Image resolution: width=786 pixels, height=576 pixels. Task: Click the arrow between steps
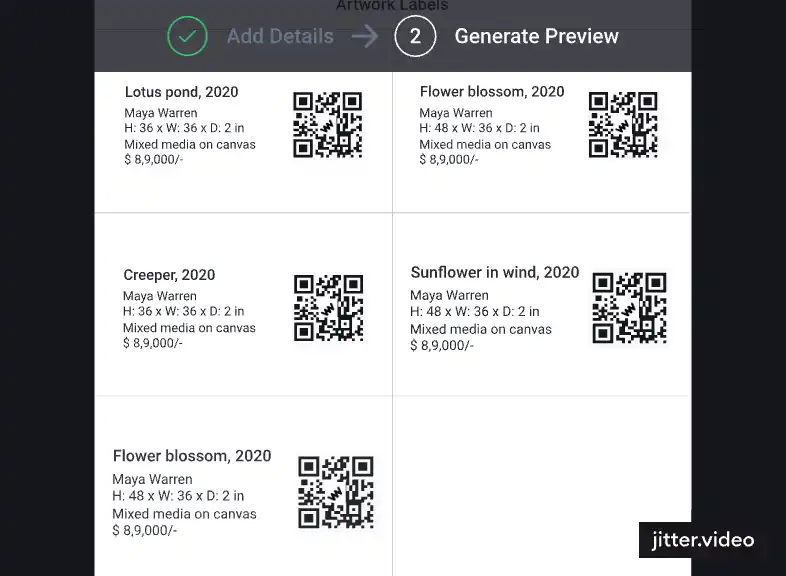coord(365,36)
